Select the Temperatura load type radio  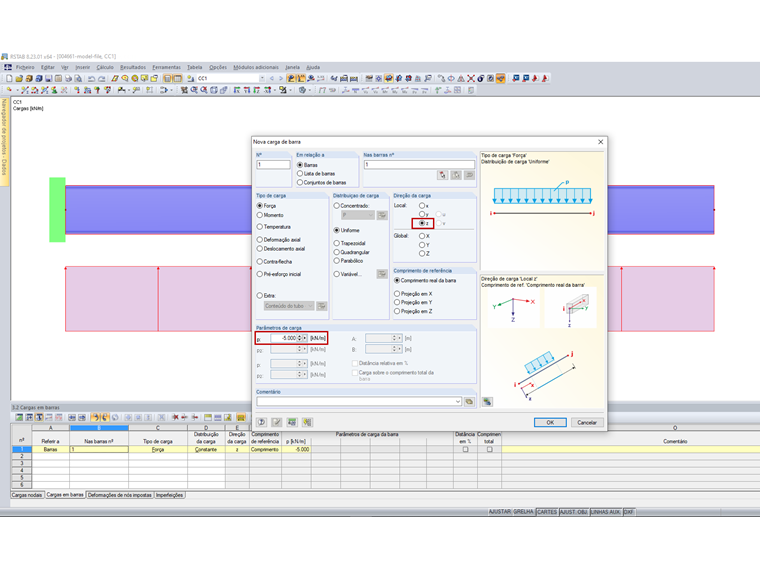tap(260, 227)
